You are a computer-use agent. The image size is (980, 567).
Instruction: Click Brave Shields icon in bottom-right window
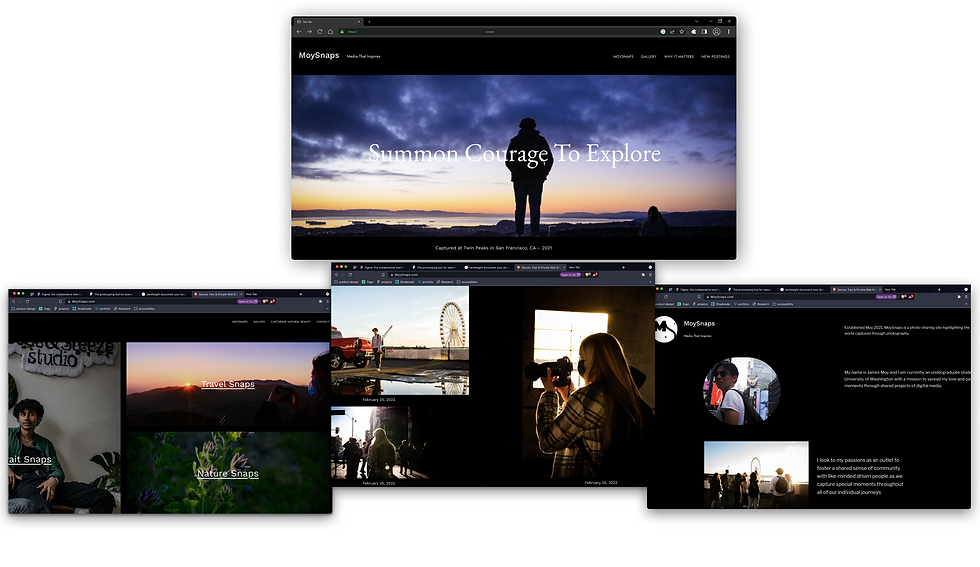click(904, 297)
